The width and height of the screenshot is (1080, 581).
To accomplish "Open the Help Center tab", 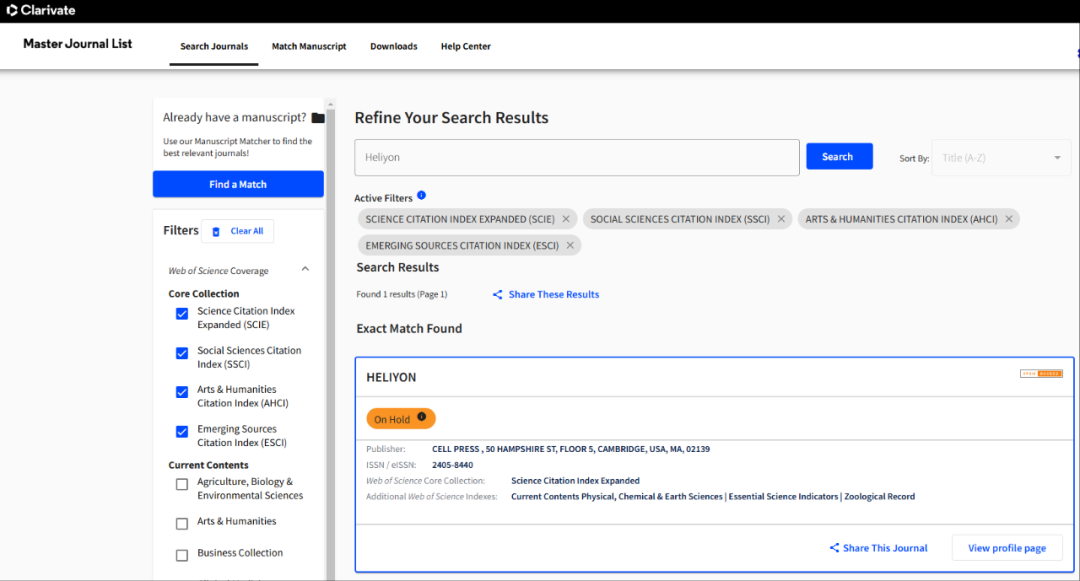I will point(466,46).
